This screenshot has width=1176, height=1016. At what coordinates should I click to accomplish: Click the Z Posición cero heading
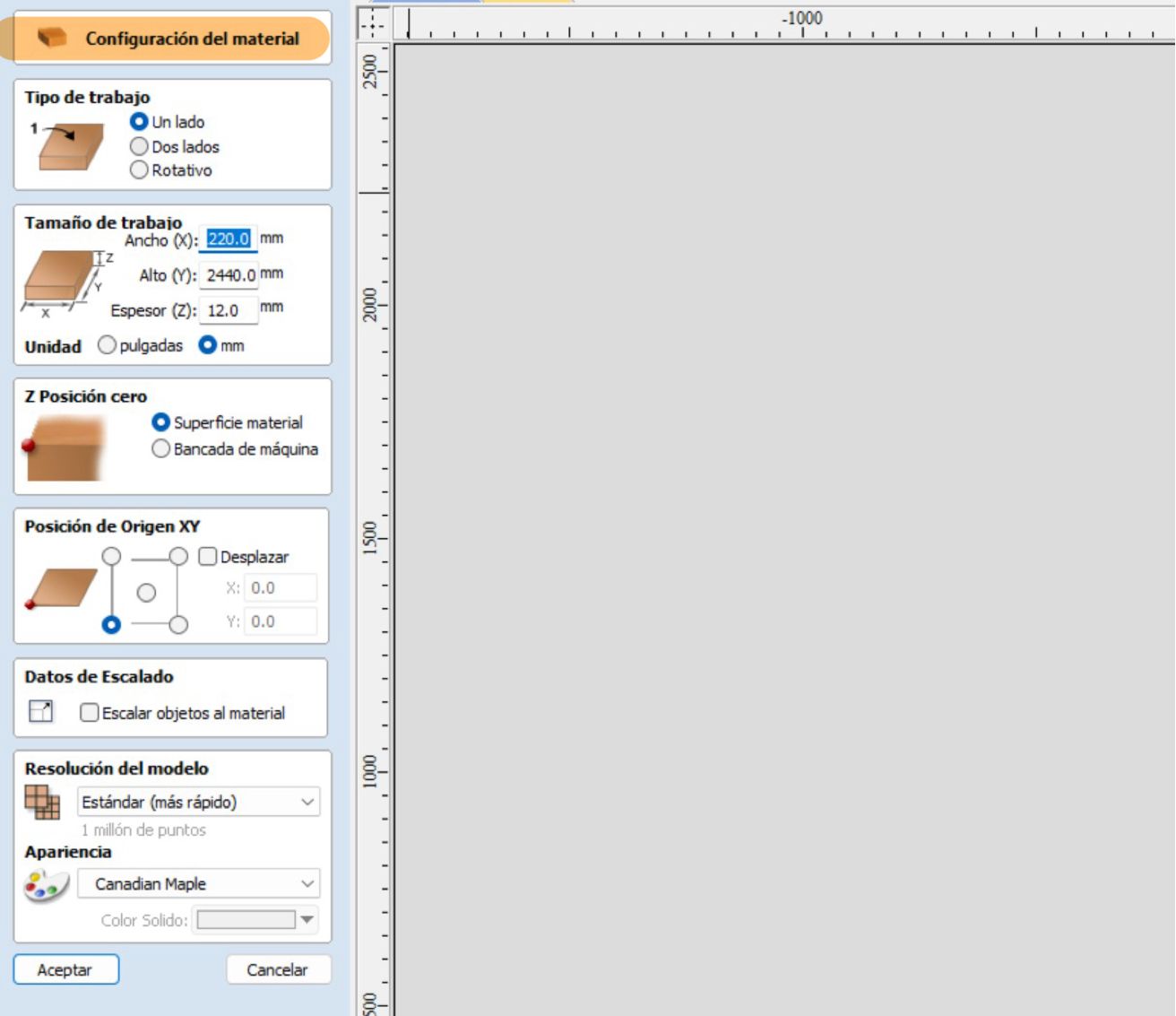tap(86, 396)
